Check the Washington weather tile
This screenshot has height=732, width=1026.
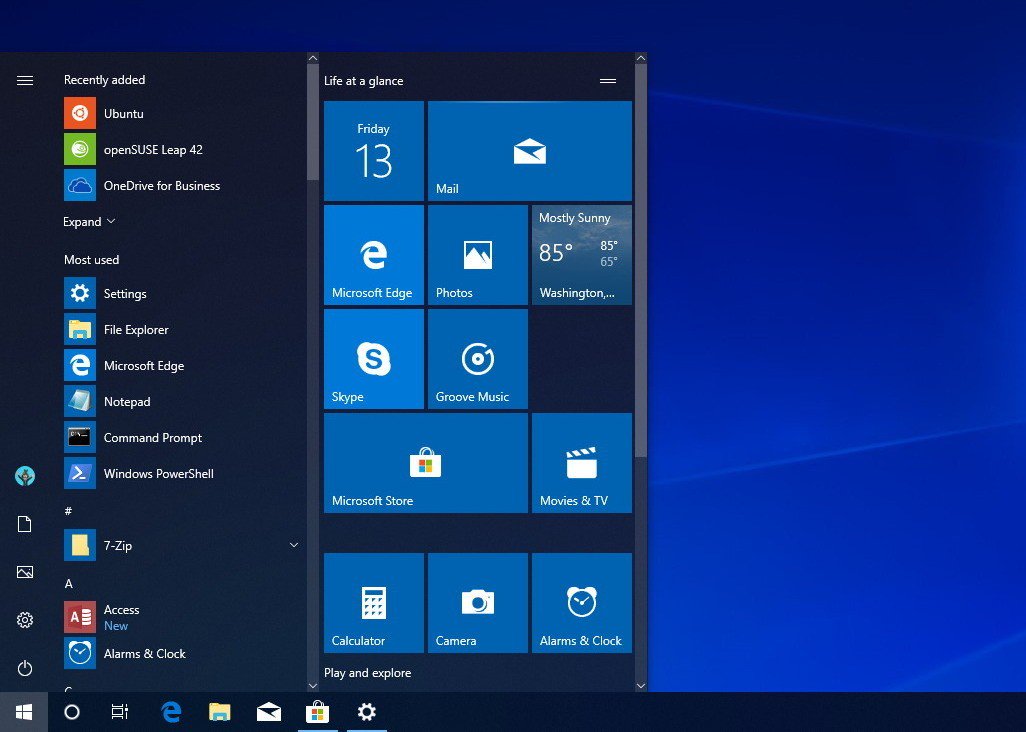pos(581,254)
